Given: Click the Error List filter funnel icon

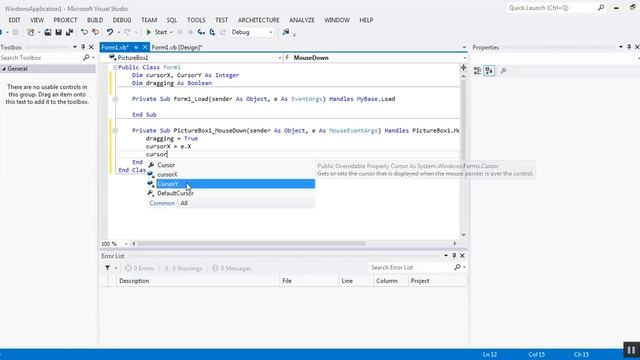Looking at the screenshot, I should point(107,268).
